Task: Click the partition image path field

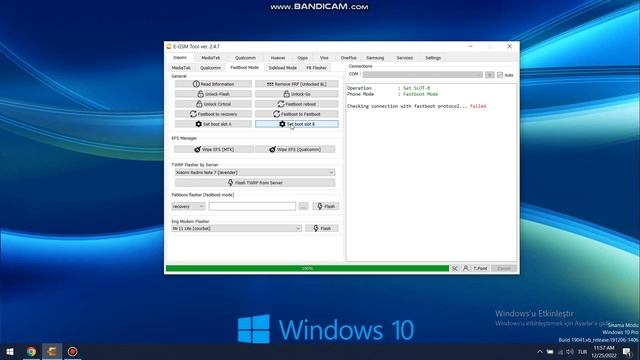Action: 252,206
